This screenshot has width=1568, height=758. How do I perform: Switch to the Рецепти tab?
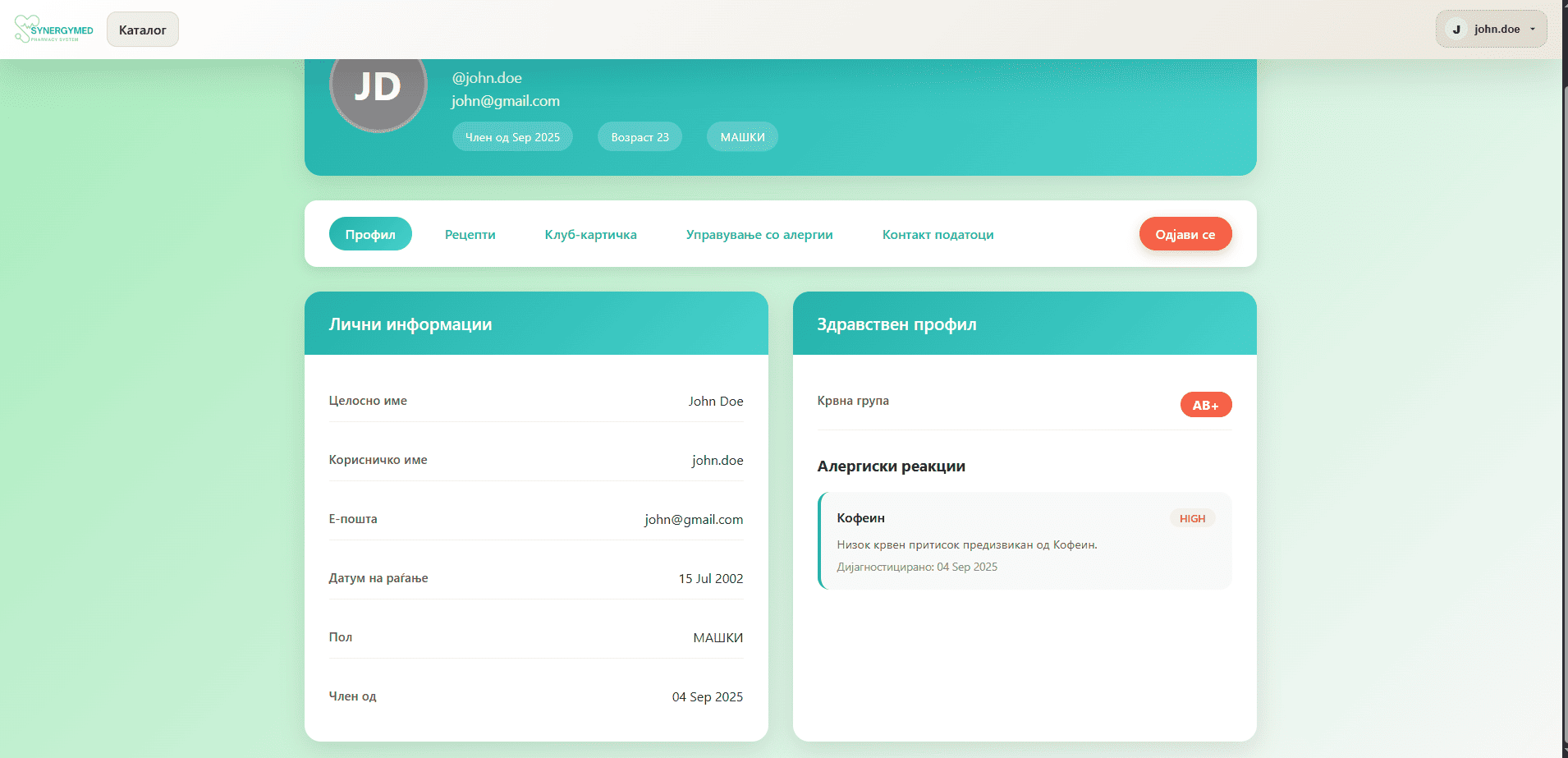pos(470,234)
